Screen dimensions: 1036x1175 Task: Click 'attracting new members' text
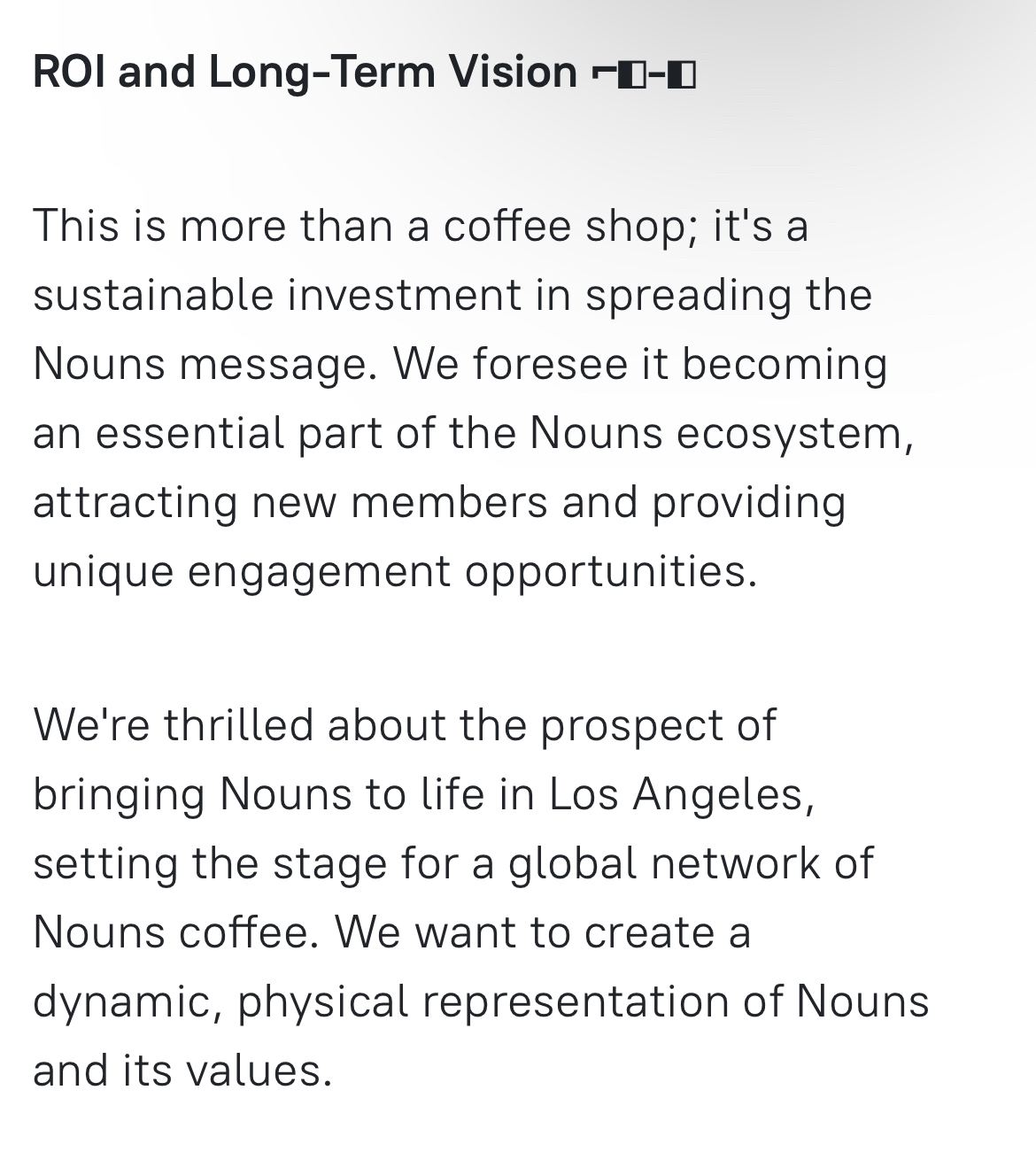pyautogui.click(x=290, y=502)
